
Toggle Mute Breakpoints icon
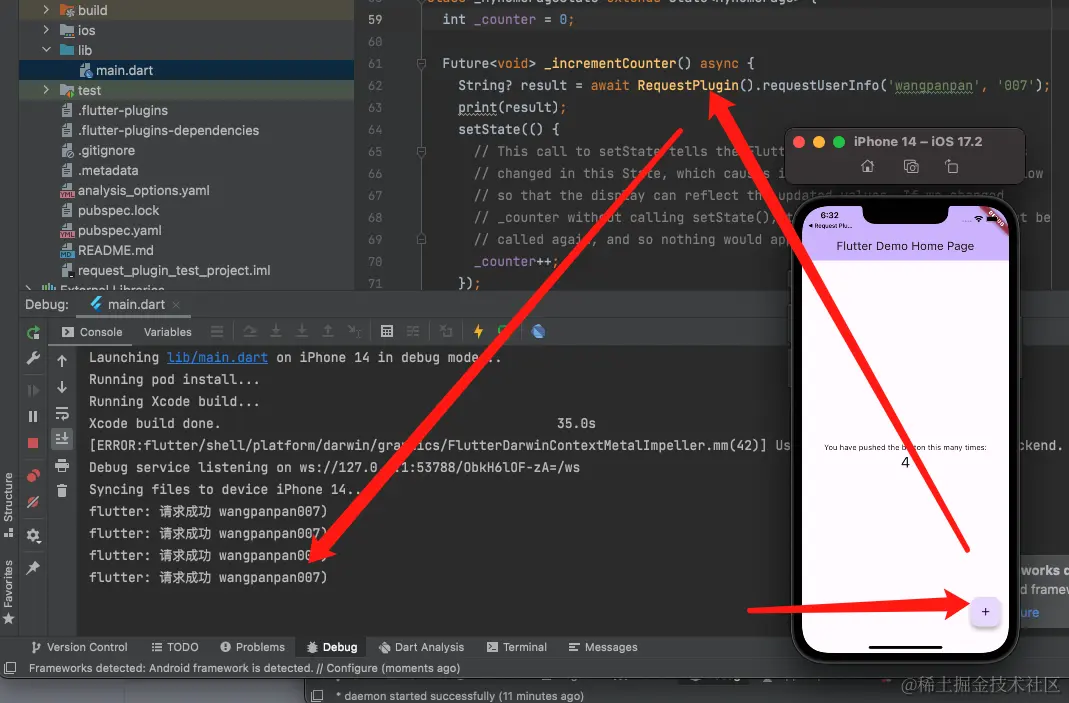(33, 502)
